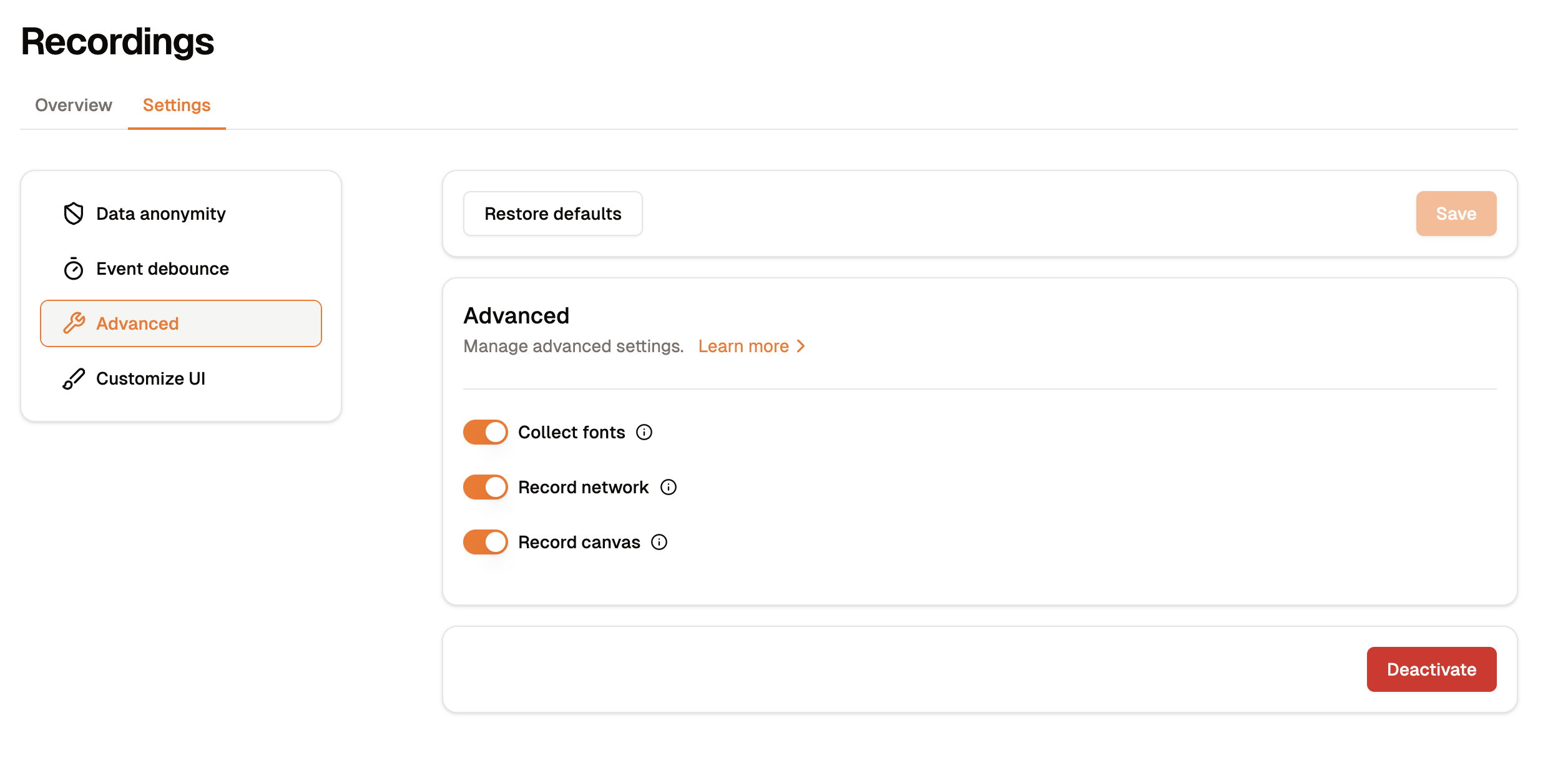Save current recording settings
The image size is (1568, 778).
(x=1456, y=213)
